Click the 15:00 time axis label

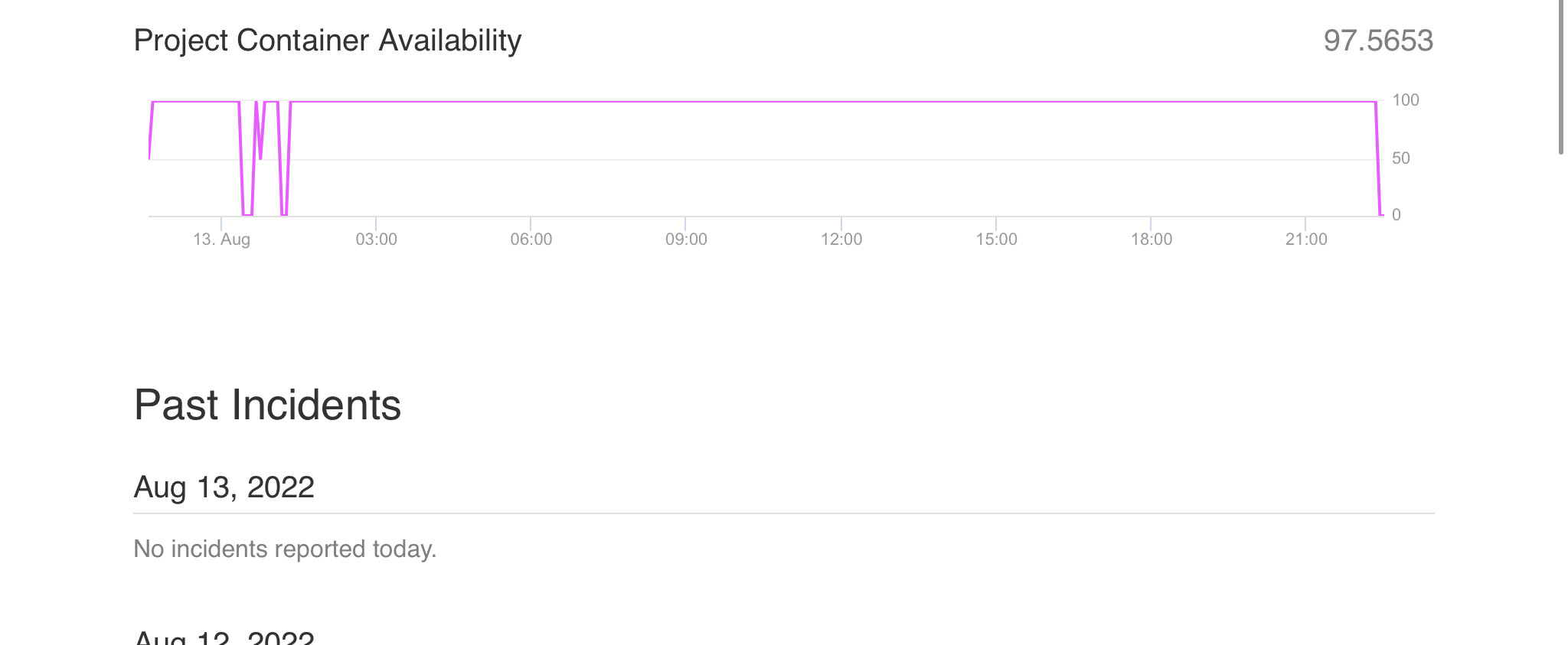(996, 239)
